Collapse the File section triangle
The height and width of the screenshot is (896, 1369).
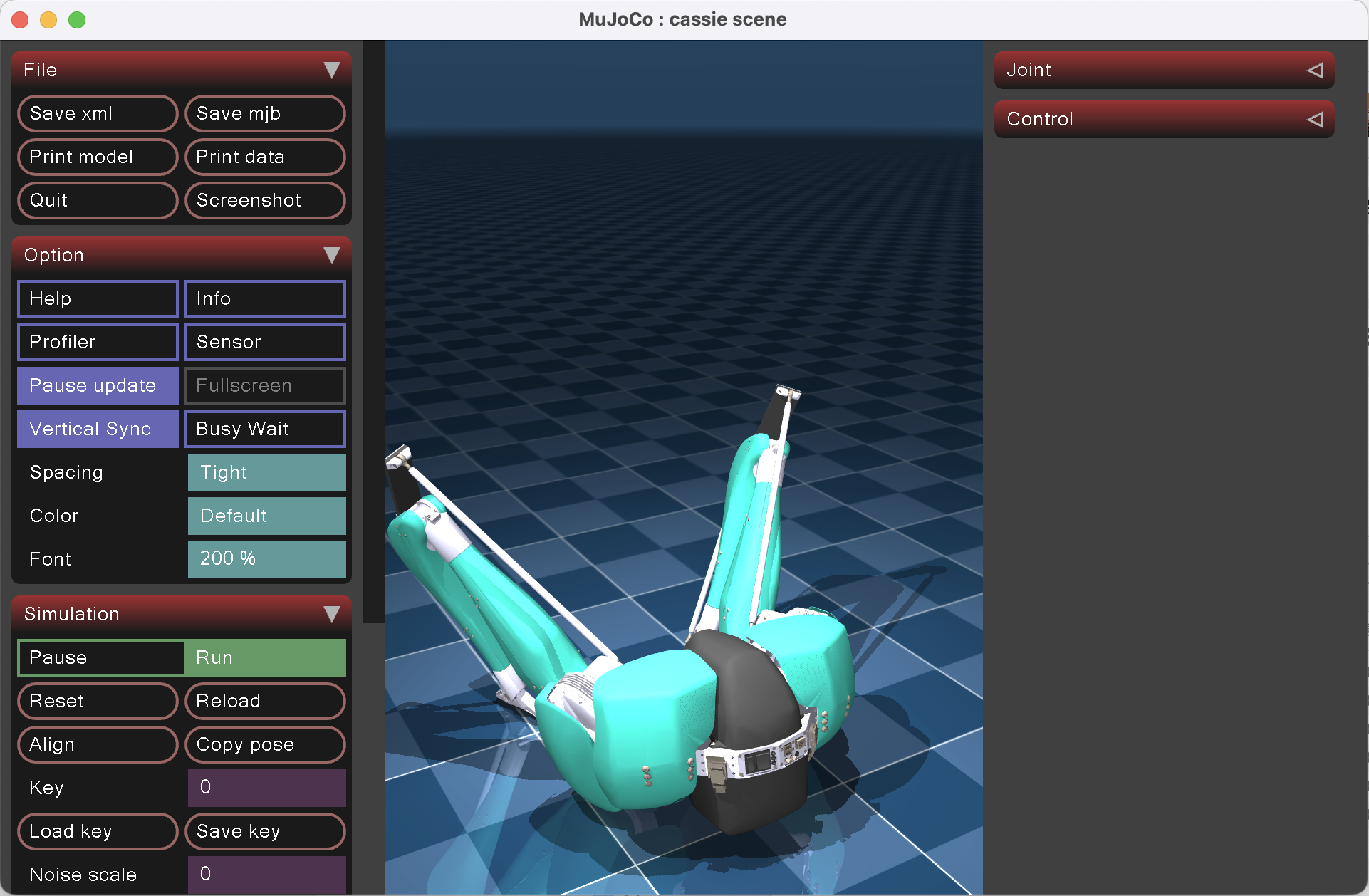coord(331,70)
